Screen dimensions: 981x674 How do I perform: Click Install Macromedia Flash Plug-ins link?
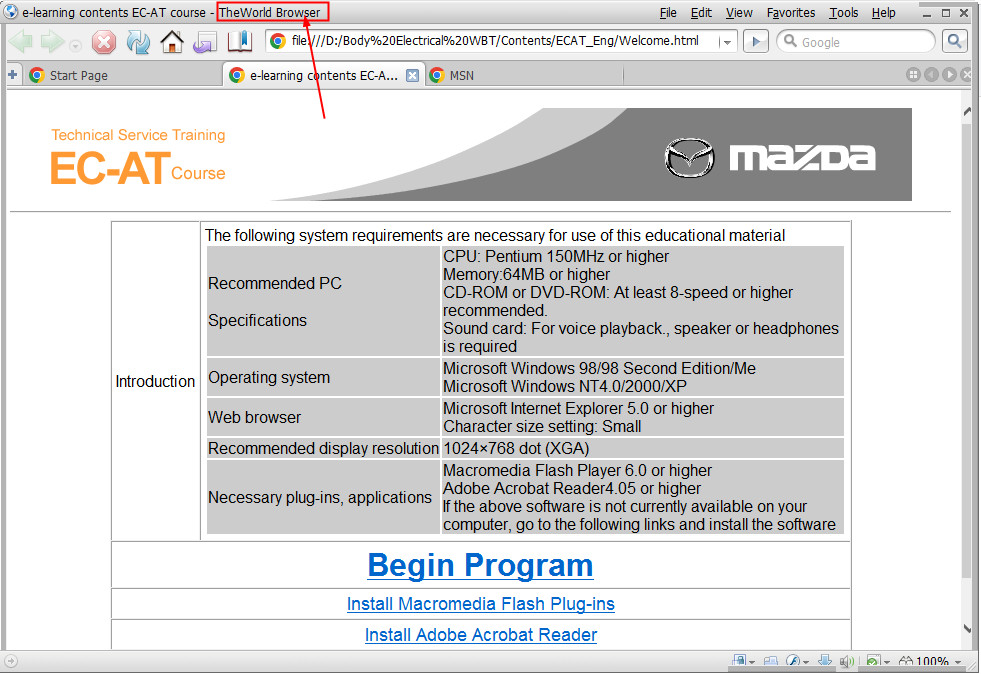[480, 604]
